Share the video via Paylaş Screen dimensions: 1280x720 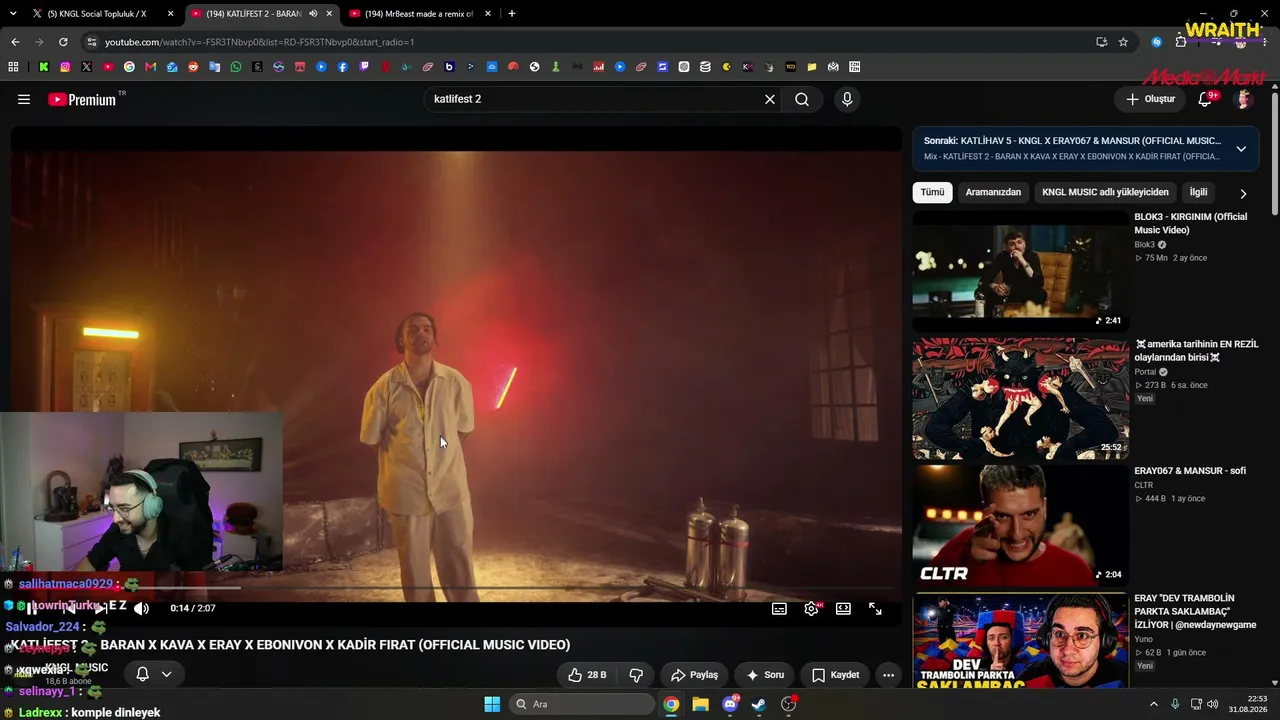[694, 675]
